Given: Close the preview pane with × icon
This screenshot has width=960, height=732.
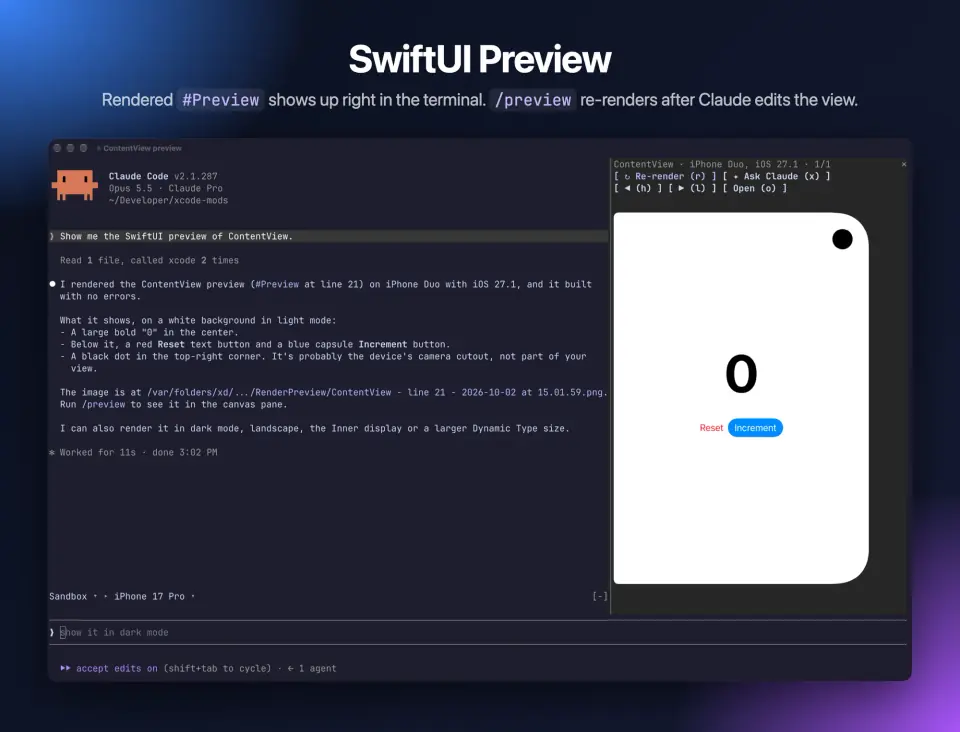Looking at the screenshot, I should click(904, 164).
